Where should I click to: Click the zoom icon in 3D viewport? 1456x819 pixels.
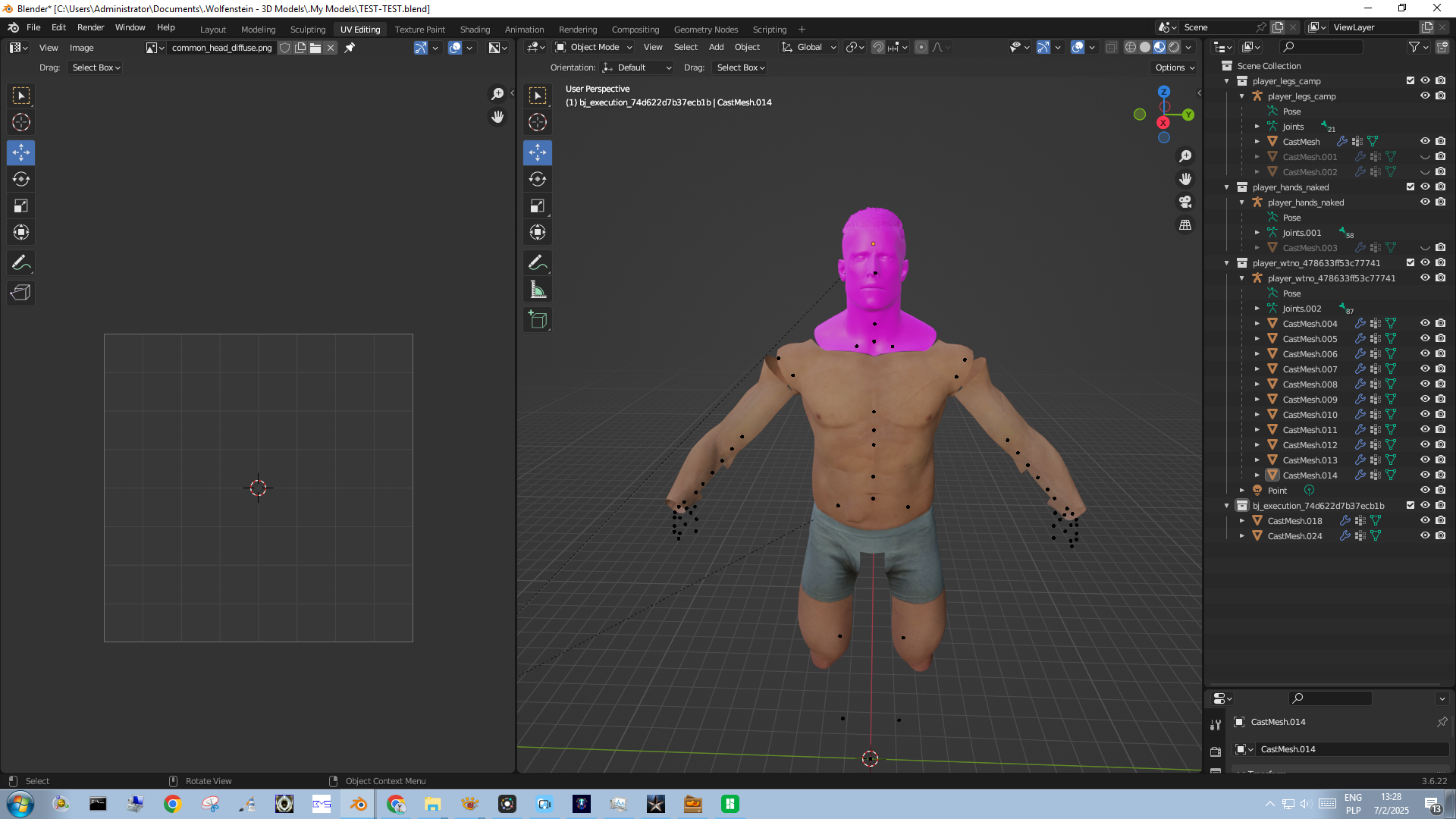[x=1185, y=156]
